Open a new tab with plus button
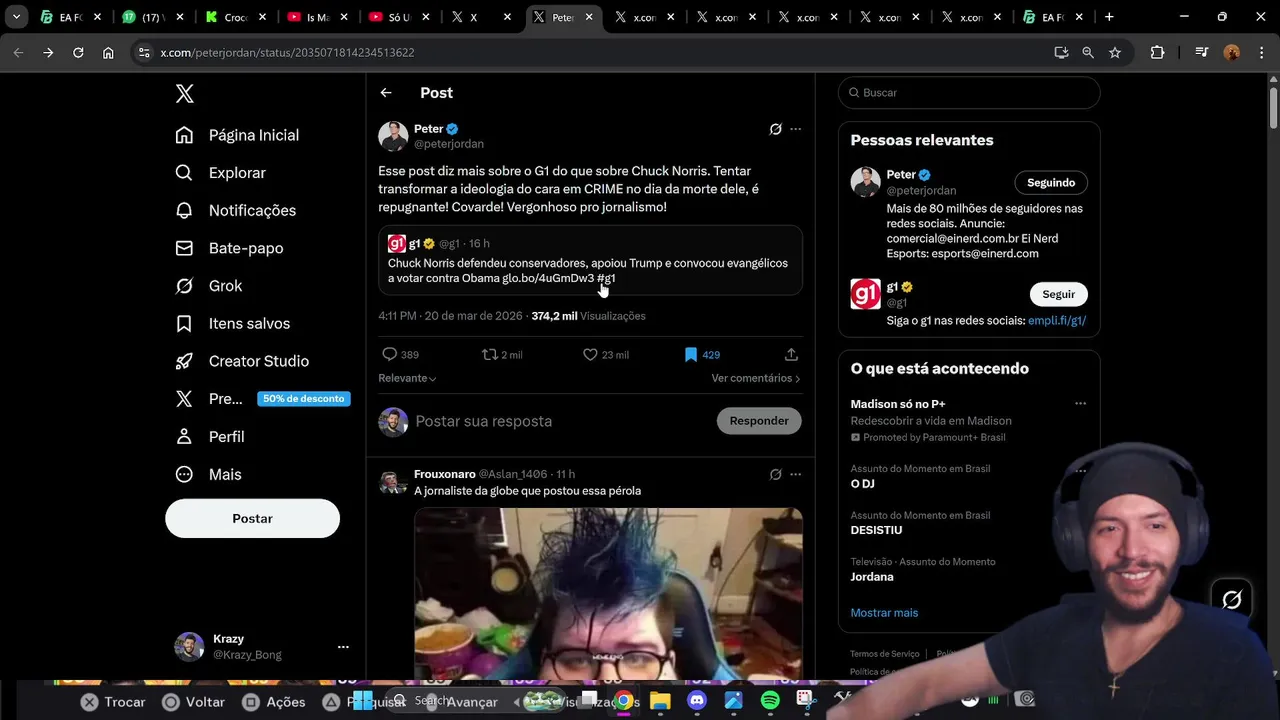1280x720 pixels. click(x=1109, y=17)
